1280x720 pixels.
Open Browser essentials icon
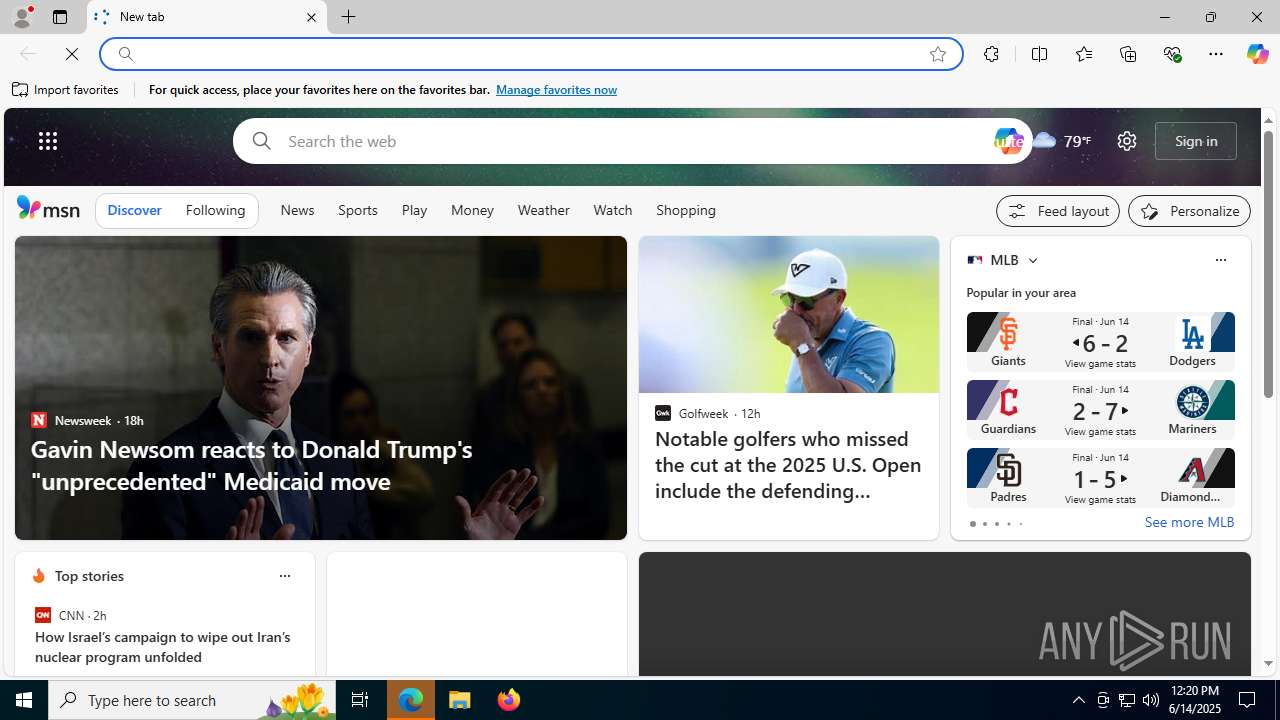(x=1172, y=54)
